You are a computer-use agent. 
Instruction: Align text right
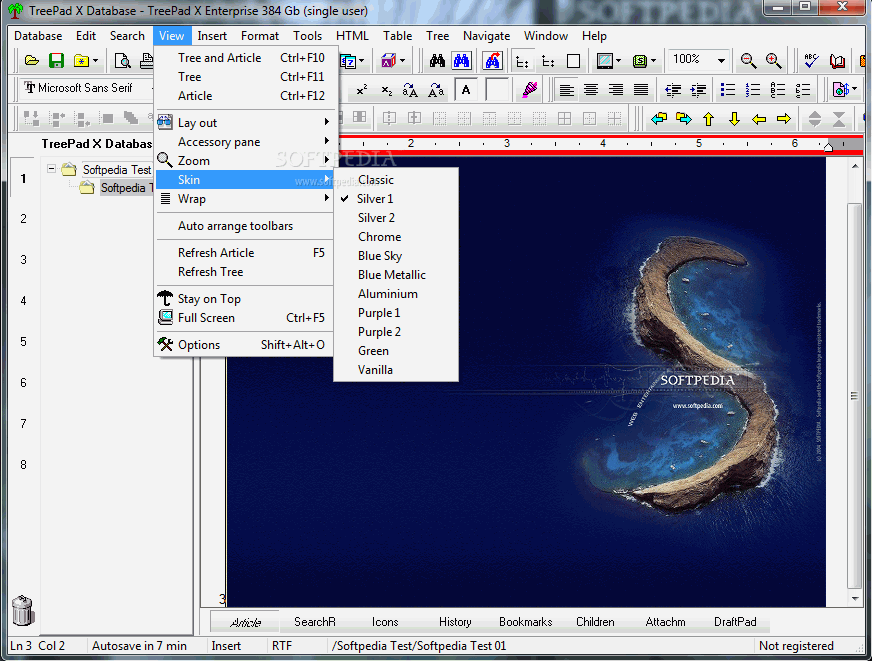coord(616,90)
